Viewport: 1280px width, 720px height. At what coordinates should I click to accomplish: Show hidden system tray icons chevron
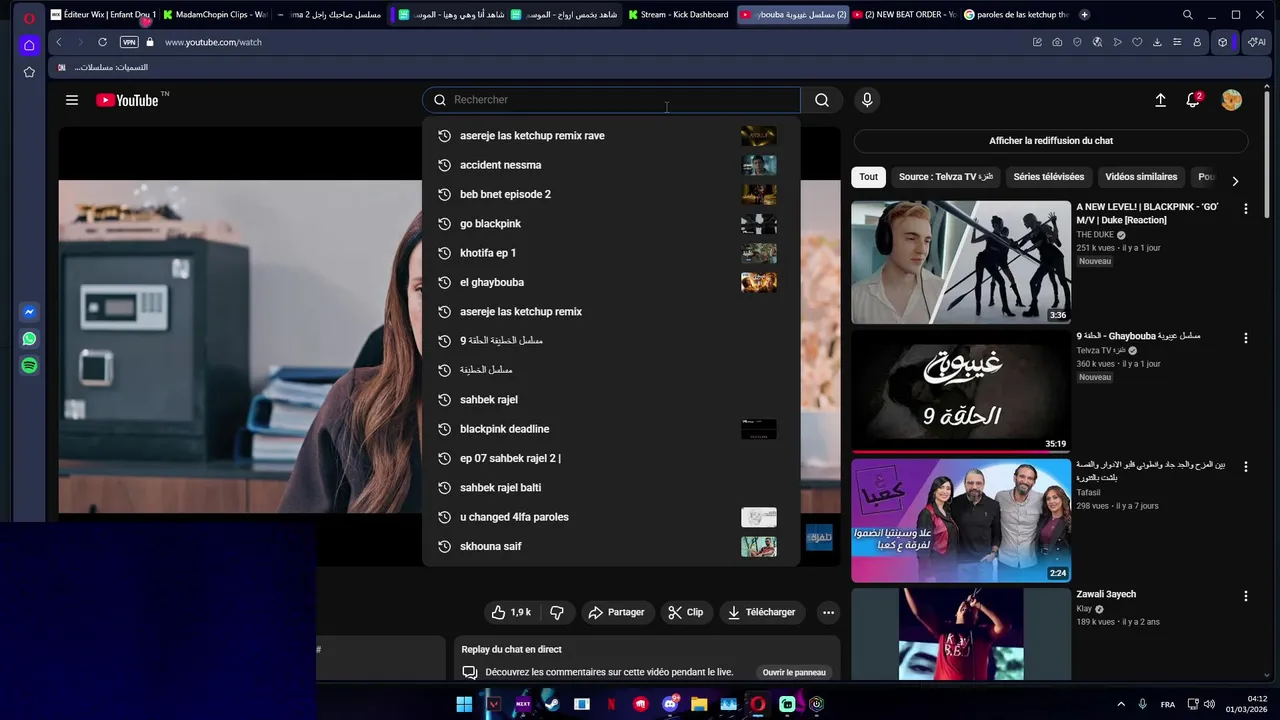tap(1120, 704)
